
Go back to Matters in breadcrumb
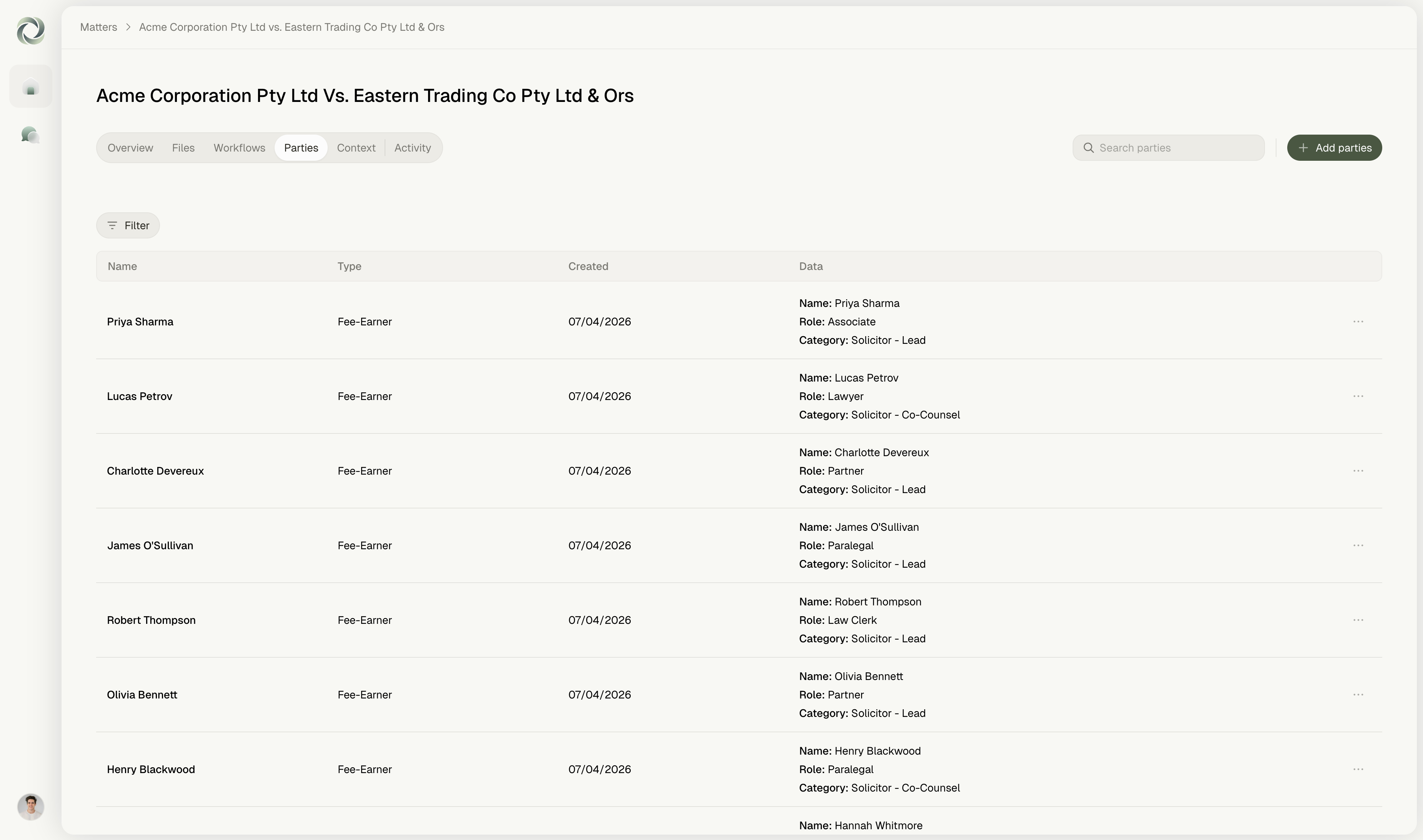98,27
